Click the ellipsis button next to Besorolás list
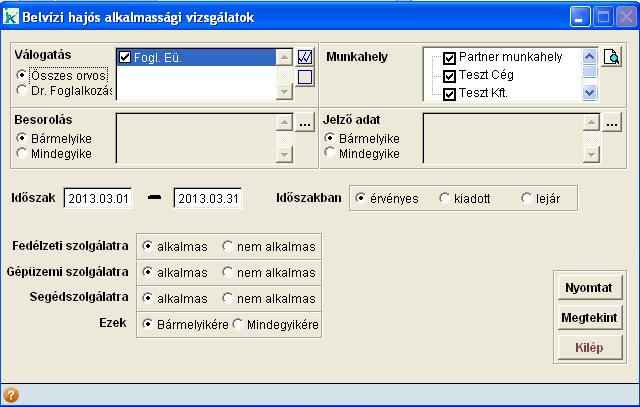The image size is (640, 407). point(306,123)
